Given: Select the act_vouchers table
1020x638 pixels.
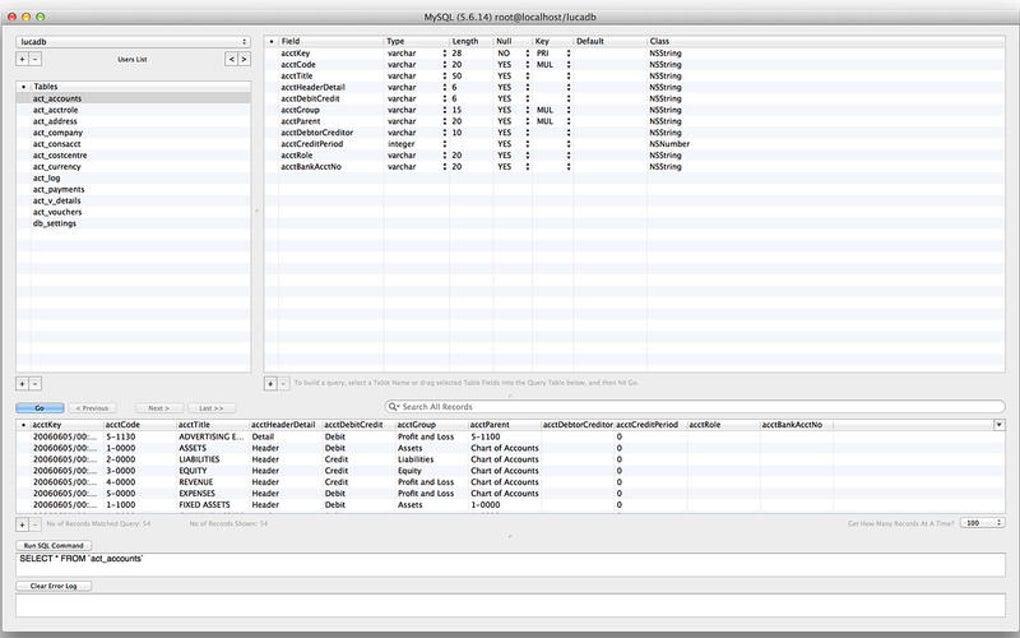Looking at the screenshot, I should pos(133,212).
